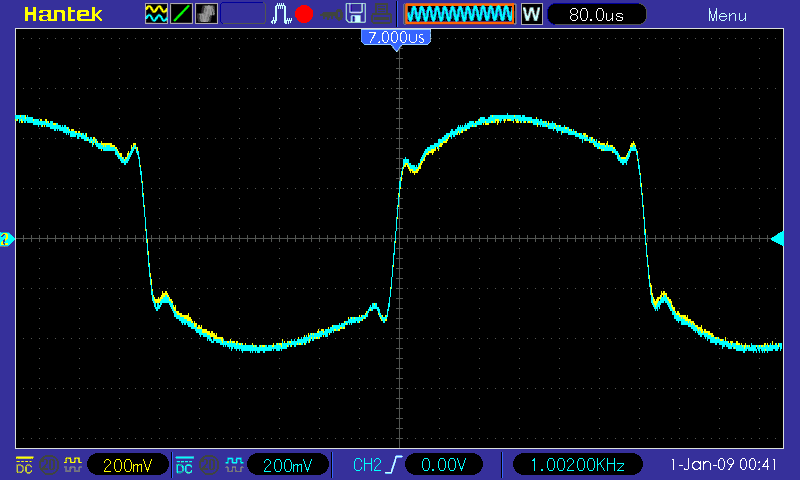
Task: Click the floppy disk save icon
Action: click(x=356, y=14)
